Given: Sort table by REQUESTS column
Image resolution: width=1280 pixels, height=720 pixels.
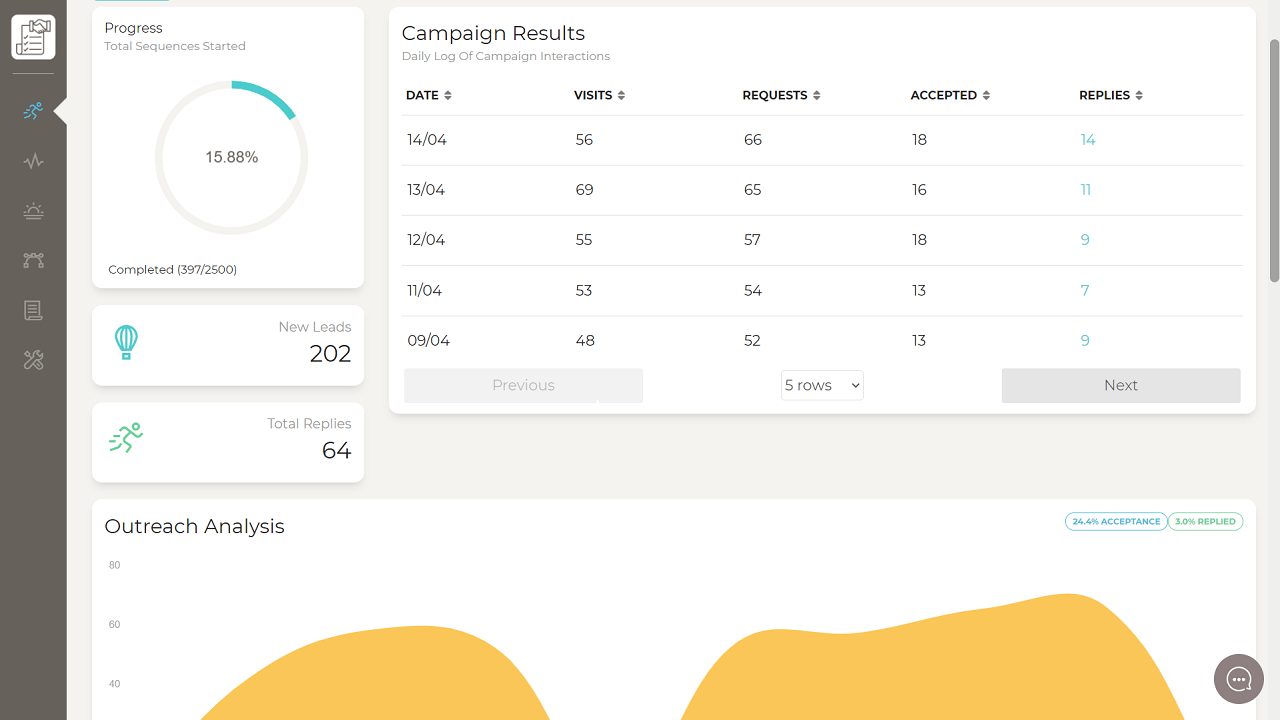Looking at the screenshot, I should [781, 95].
